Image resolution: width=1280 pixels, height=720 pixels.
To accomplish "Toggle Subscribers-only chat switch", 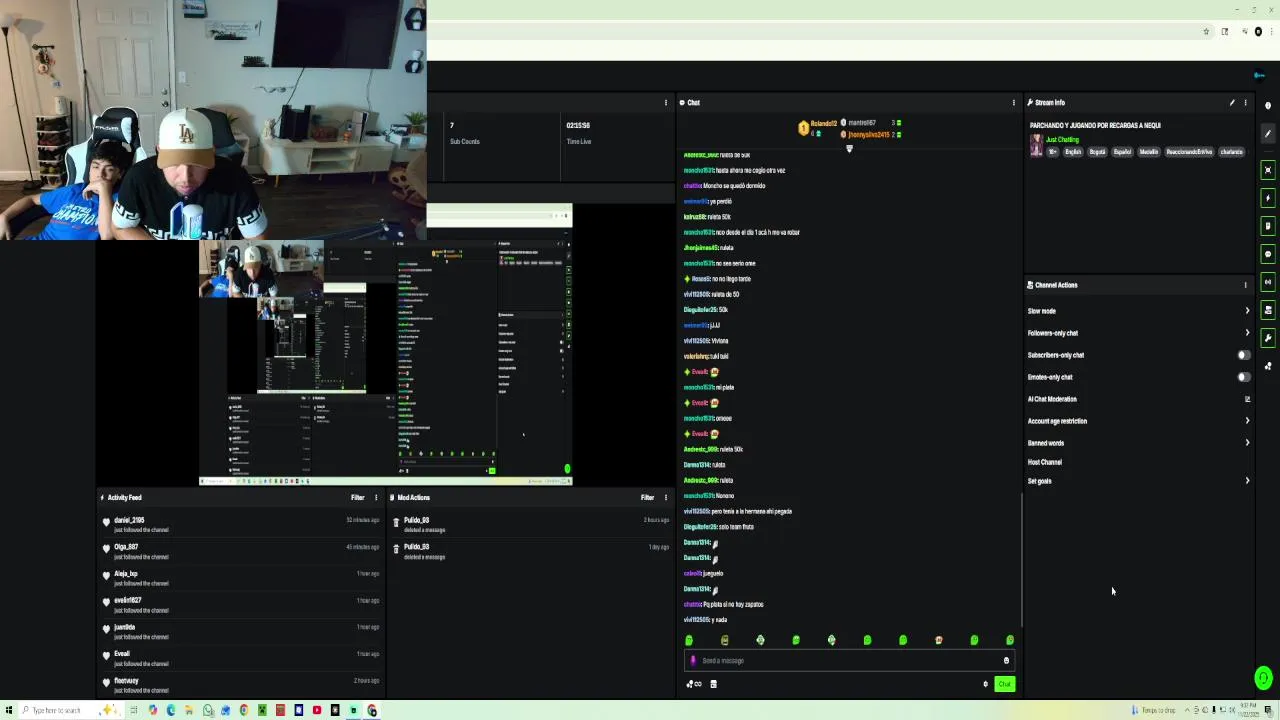I will tap(1243, 355).
